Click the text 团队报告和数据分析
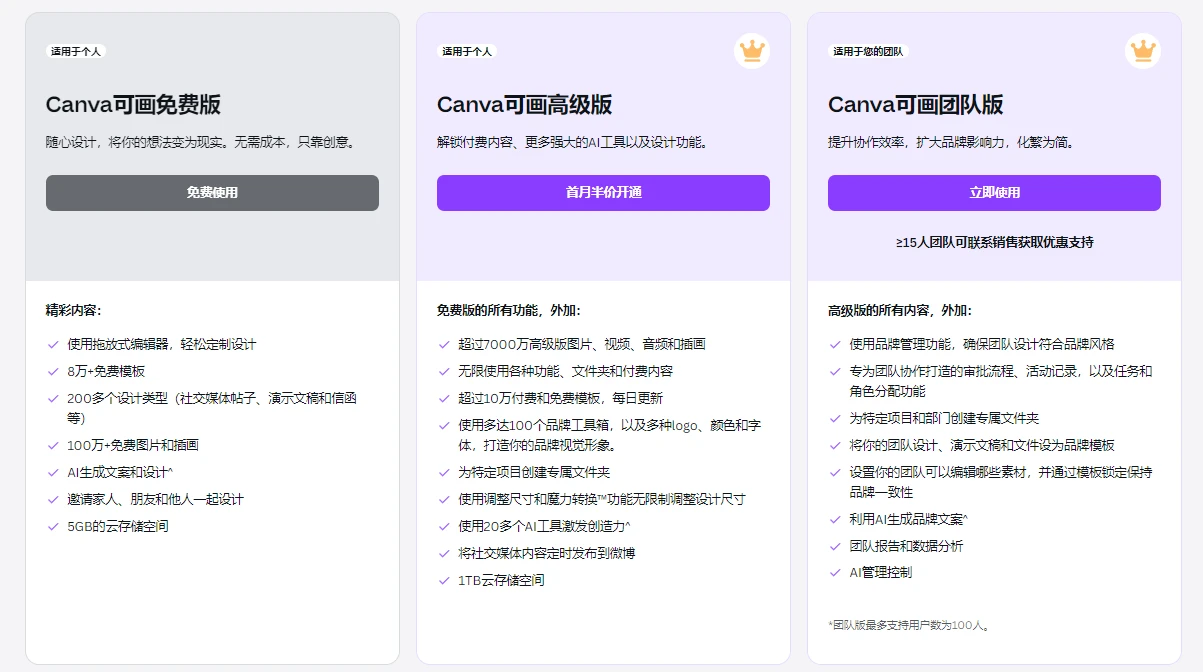This screenshot has width=1203, height=672. click(907, 546)
